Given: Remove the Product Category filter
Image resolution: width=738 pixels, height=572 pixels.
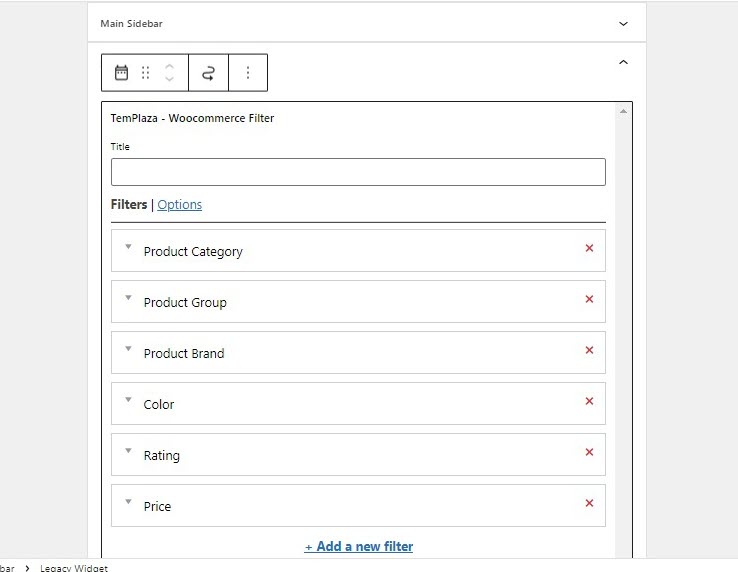Looking at the screenshot, I should (589, 248).
